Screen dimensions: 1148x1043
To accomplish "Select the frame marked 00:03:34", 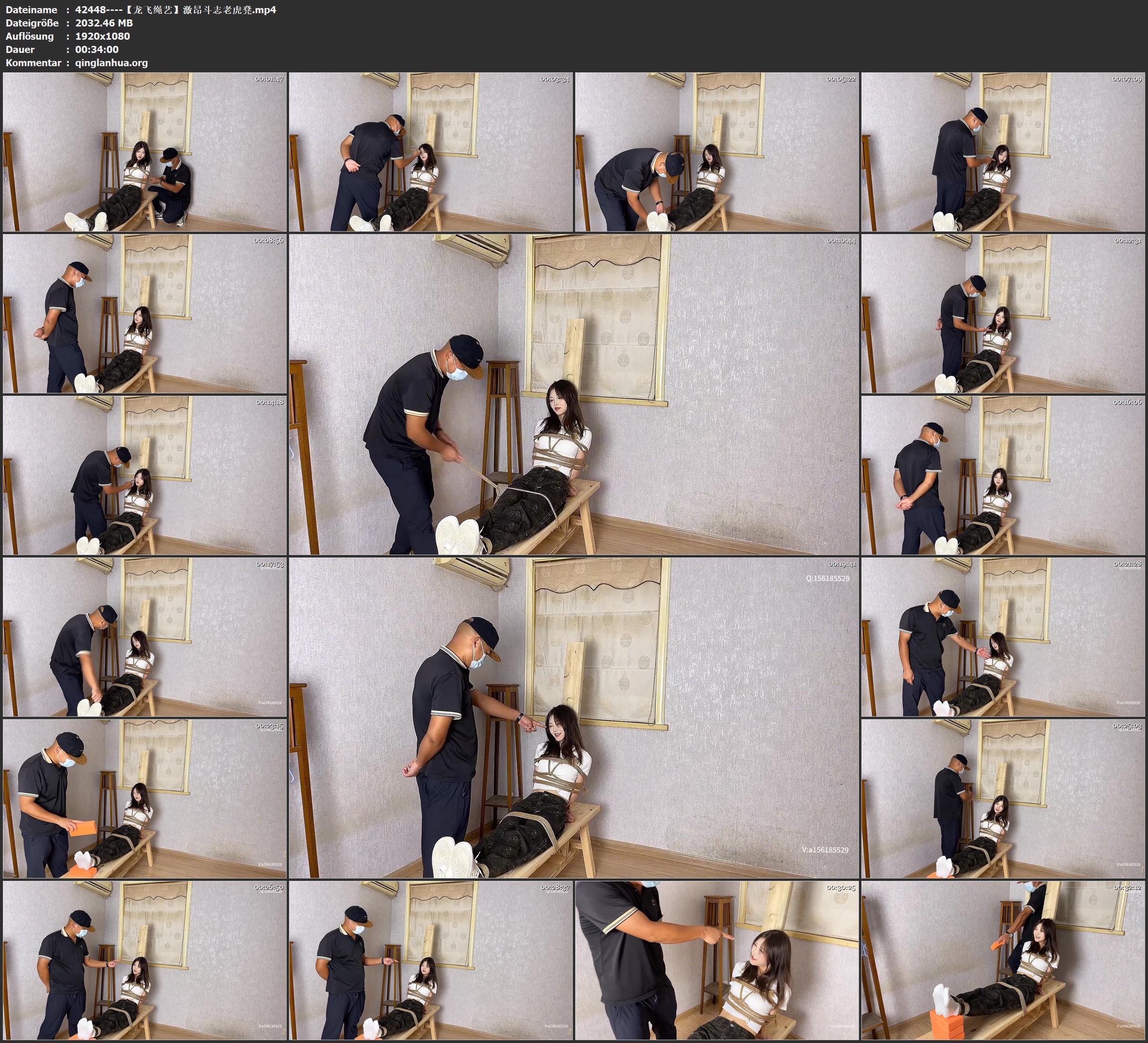I will click(430, 151).
